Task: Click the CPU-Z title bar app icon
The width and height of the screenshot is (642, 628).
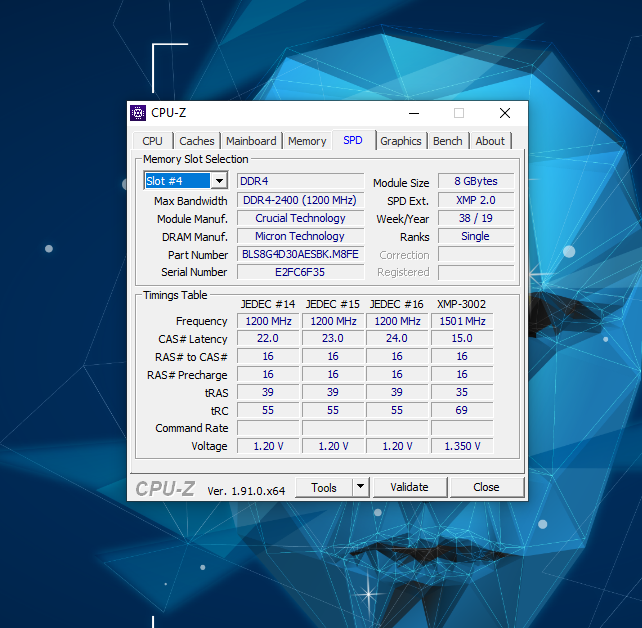Action: pyautogui.click(x=138, y=113)
